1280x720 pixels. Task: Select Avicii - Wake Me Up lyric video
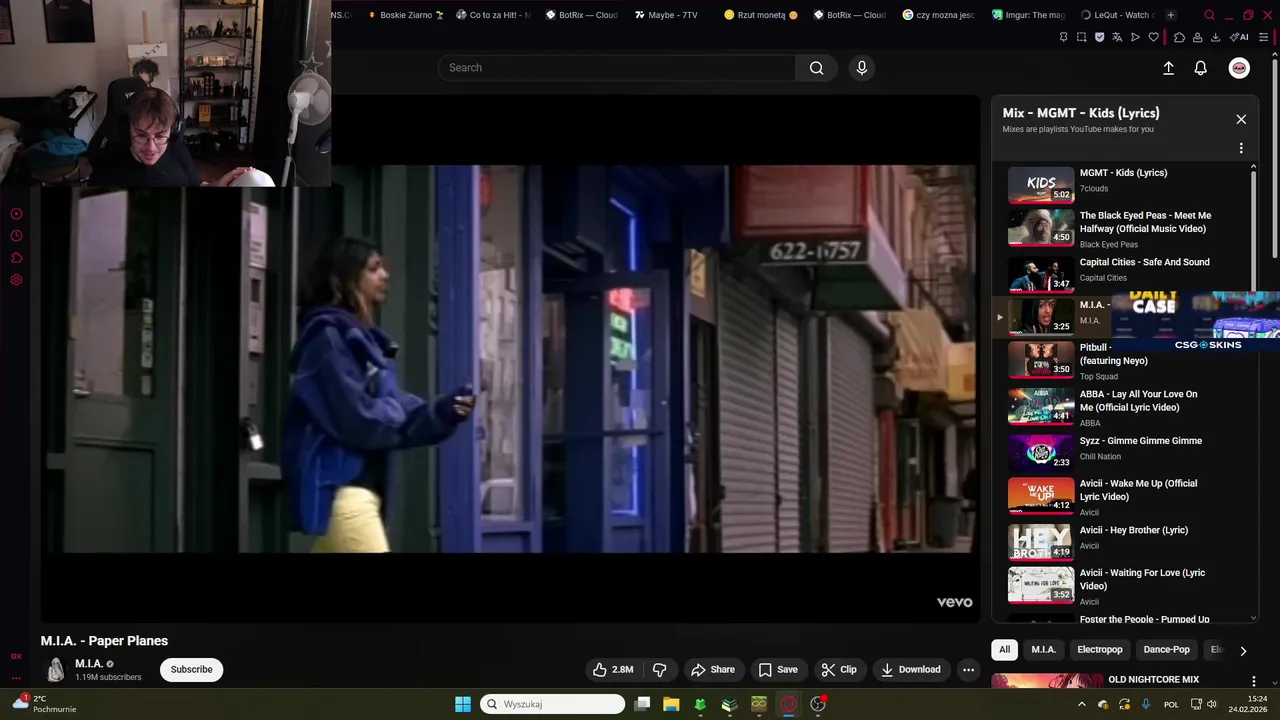tap(1121, 496)
